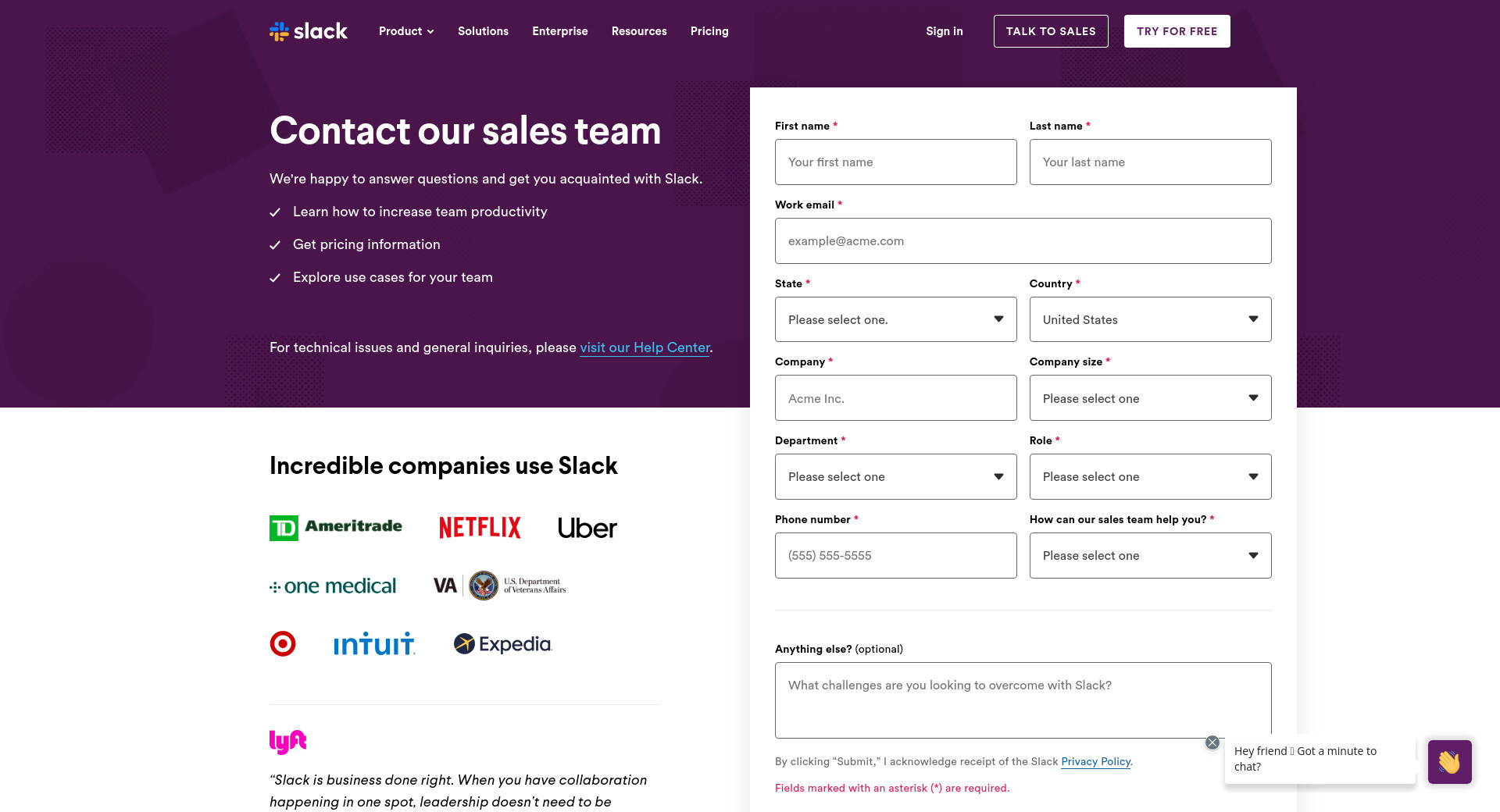The height and width of the screenshot is (812, 1500).
Task: Click the Expedia logo
Action: pos(503,644)
